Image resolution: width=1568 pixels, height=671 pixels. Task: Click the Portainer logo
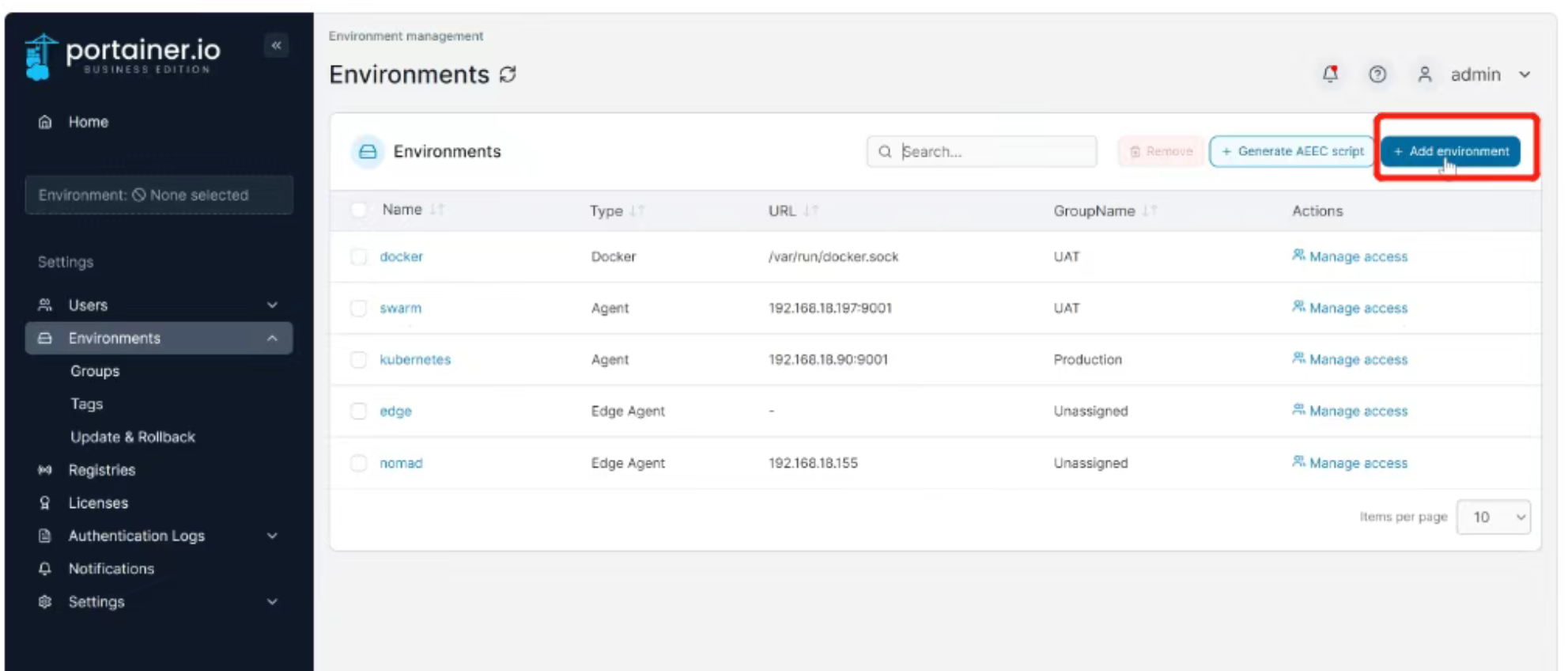(x=123, y=56)
